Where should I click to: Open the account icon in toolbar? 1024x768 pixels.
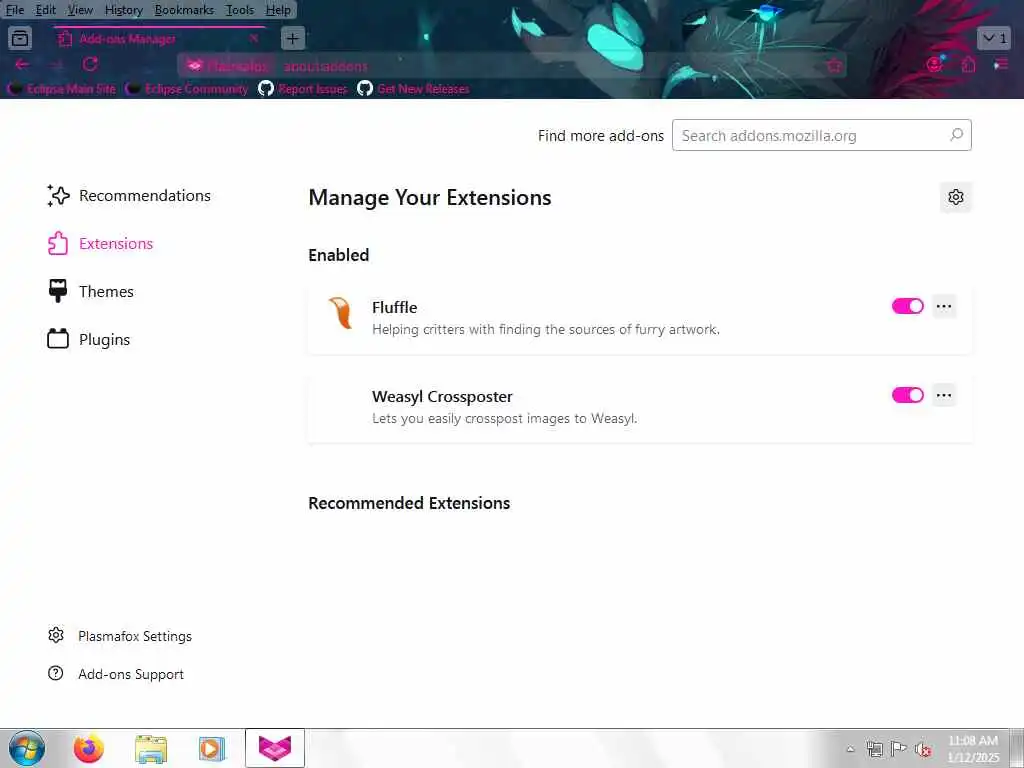tap(935, 64)
